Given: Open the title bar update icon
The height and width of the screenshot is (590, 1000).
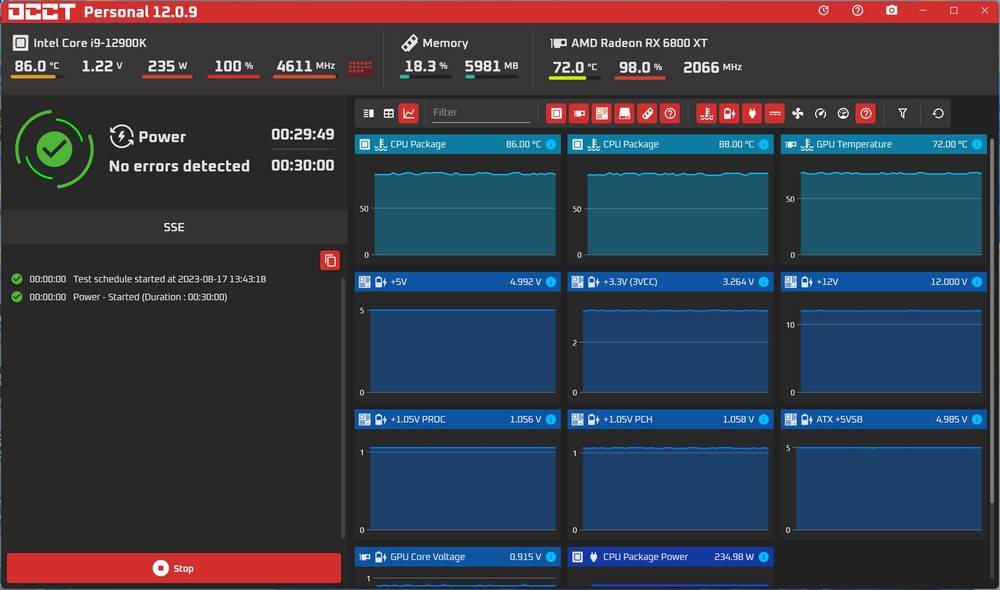Looking at the screenshot, I should 823,11.
